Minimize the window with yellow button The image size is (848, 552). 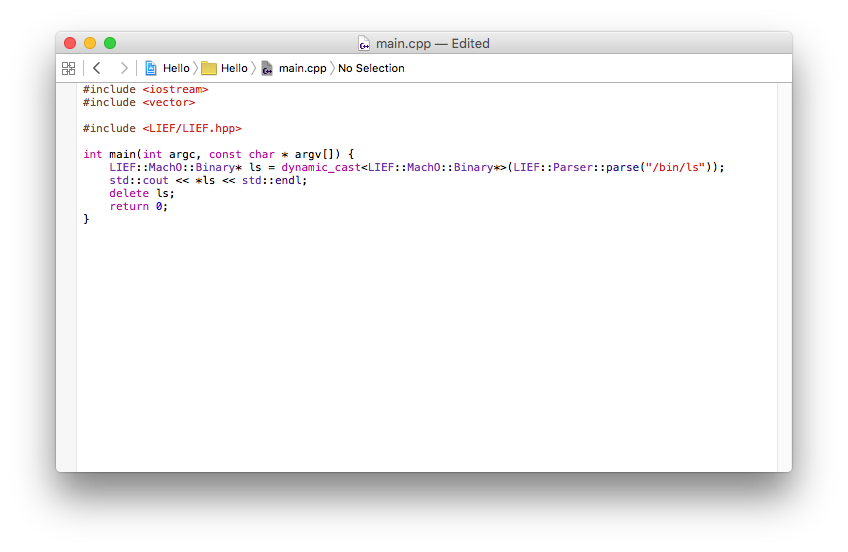coord(90,43)
